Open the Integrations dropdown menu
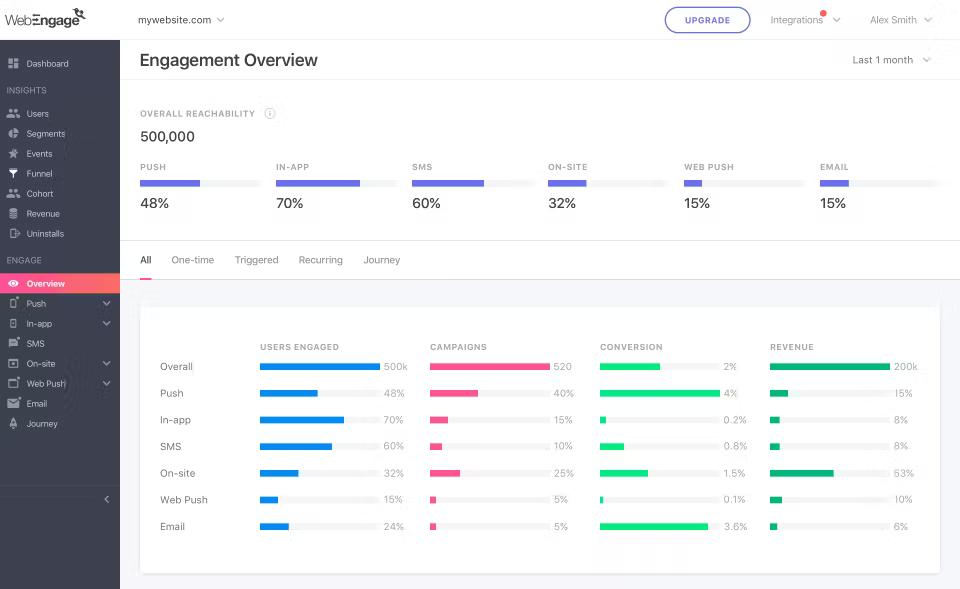Viewport: 960px width, 589px height. (805, 20)
